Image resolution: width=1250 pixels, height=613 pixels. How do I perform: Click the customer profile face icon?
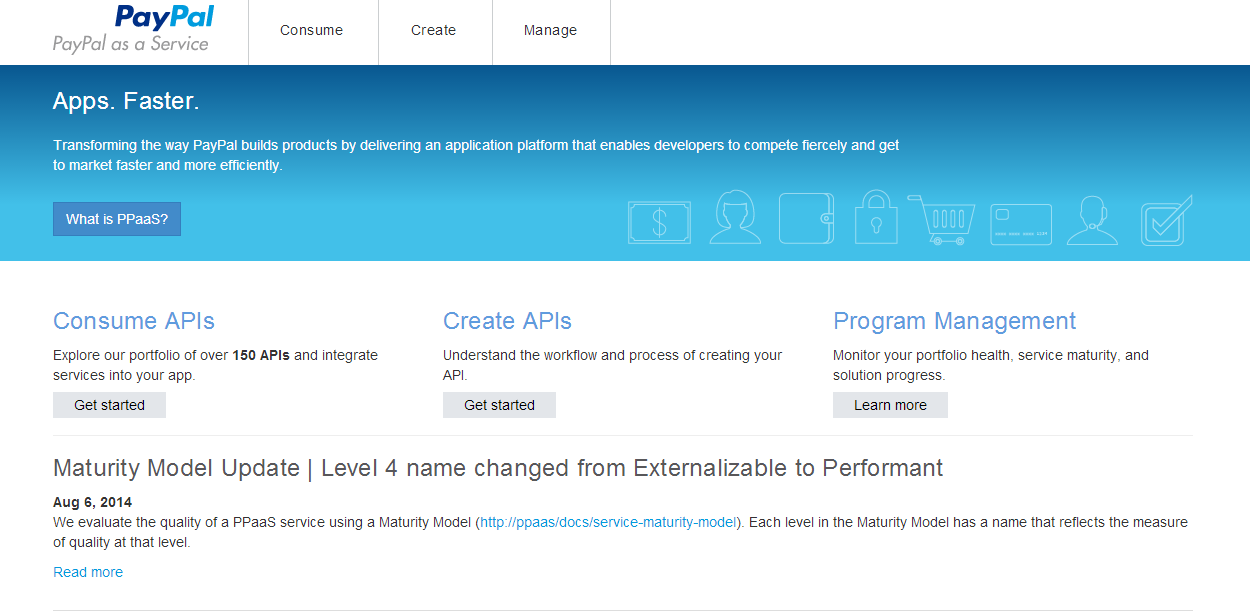point(735,217)
